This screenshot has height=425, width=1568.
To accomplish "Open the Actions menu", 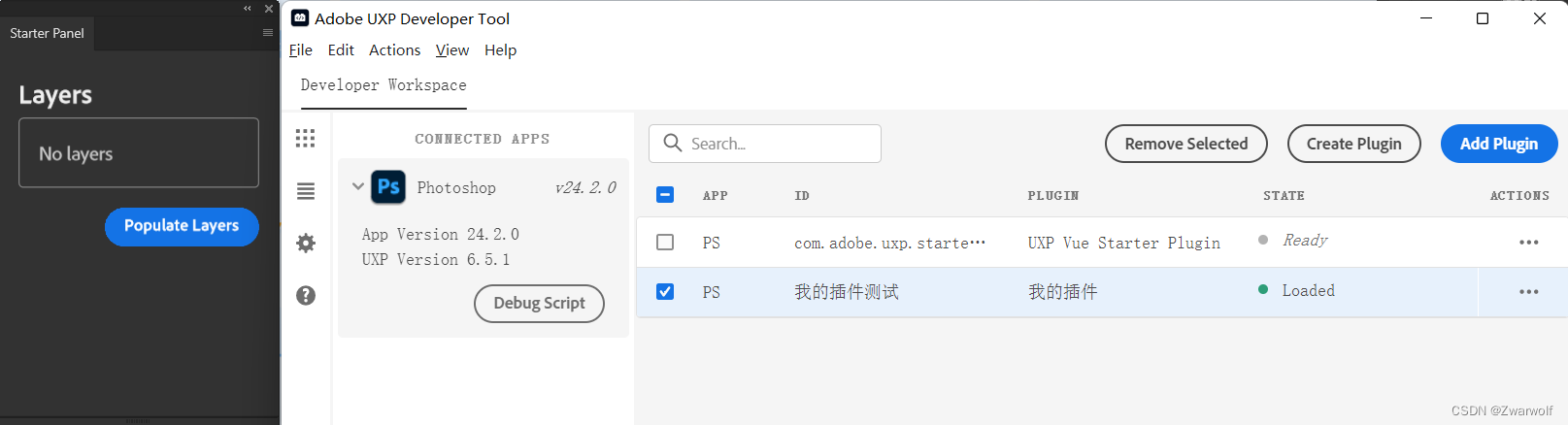I will (x=395, y=49).
